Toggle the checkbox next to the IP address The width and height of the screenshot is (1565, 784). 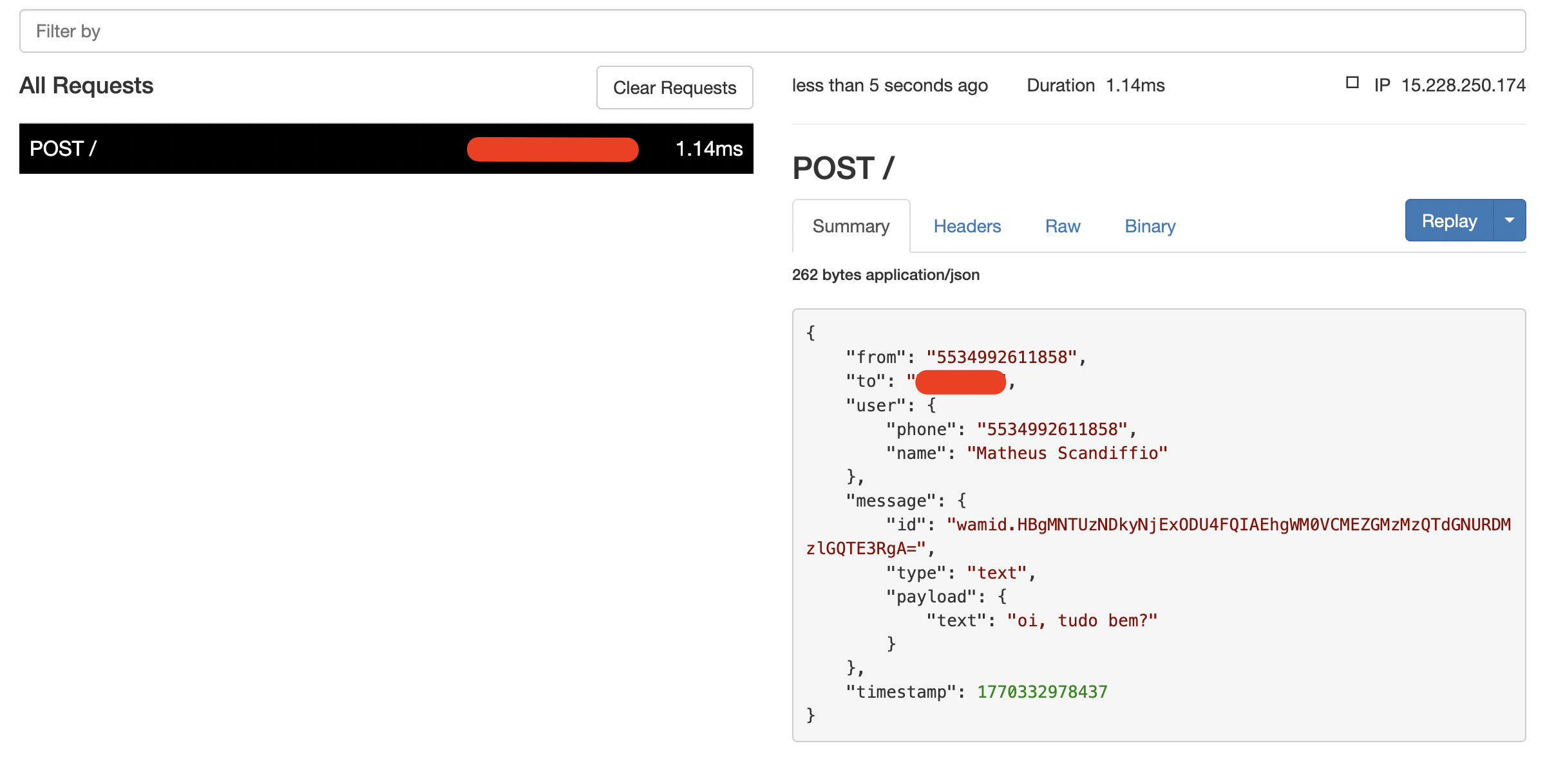[x=1352, y=82]
